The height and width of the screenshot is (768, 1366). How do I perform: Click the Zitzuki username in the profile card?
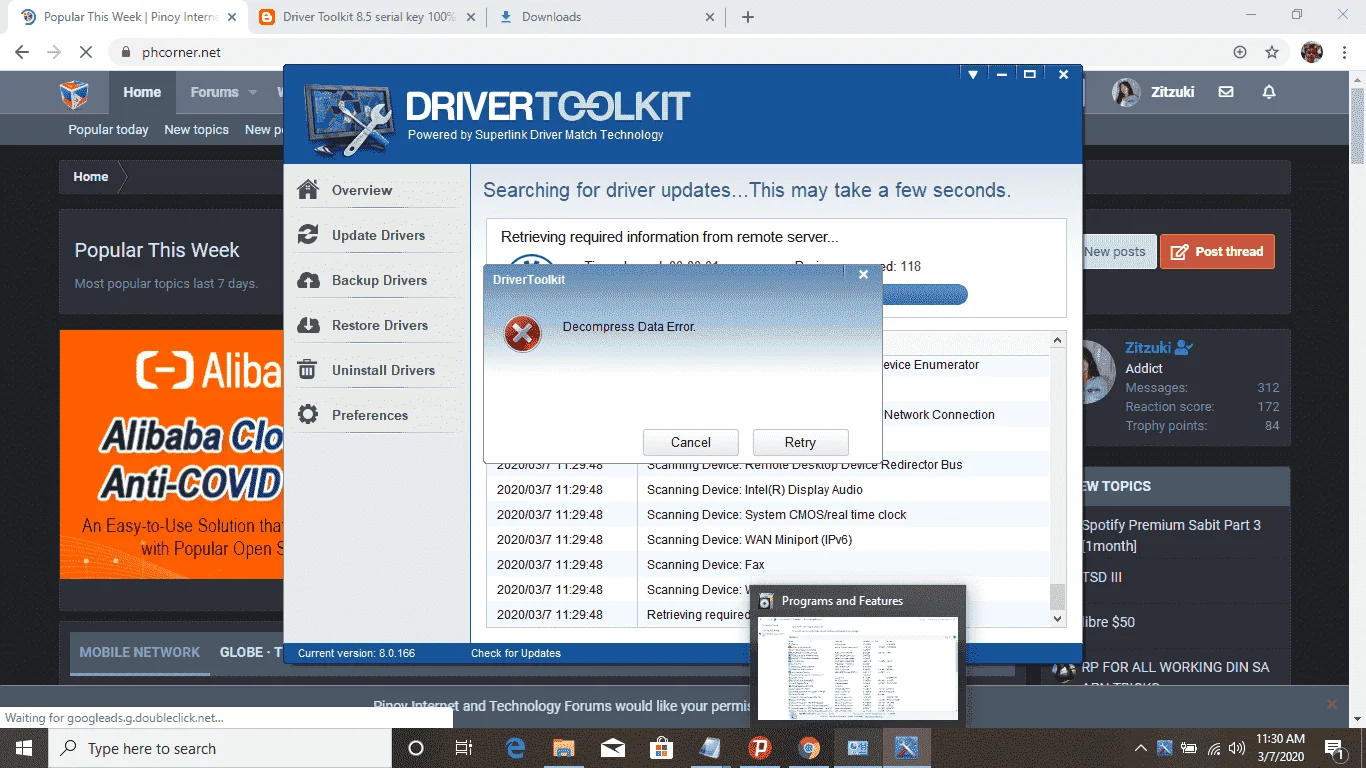[1148, 348]
